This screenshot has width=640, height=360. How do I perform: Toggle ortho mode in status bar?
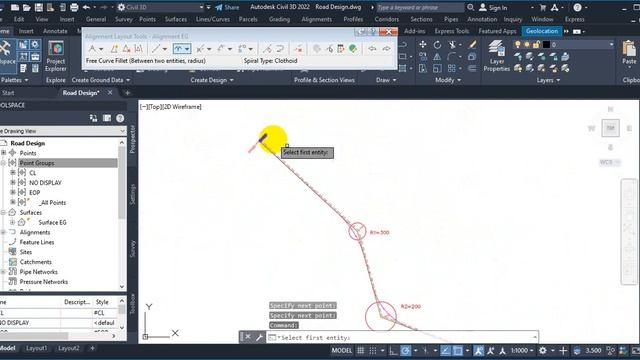point(393,350)
